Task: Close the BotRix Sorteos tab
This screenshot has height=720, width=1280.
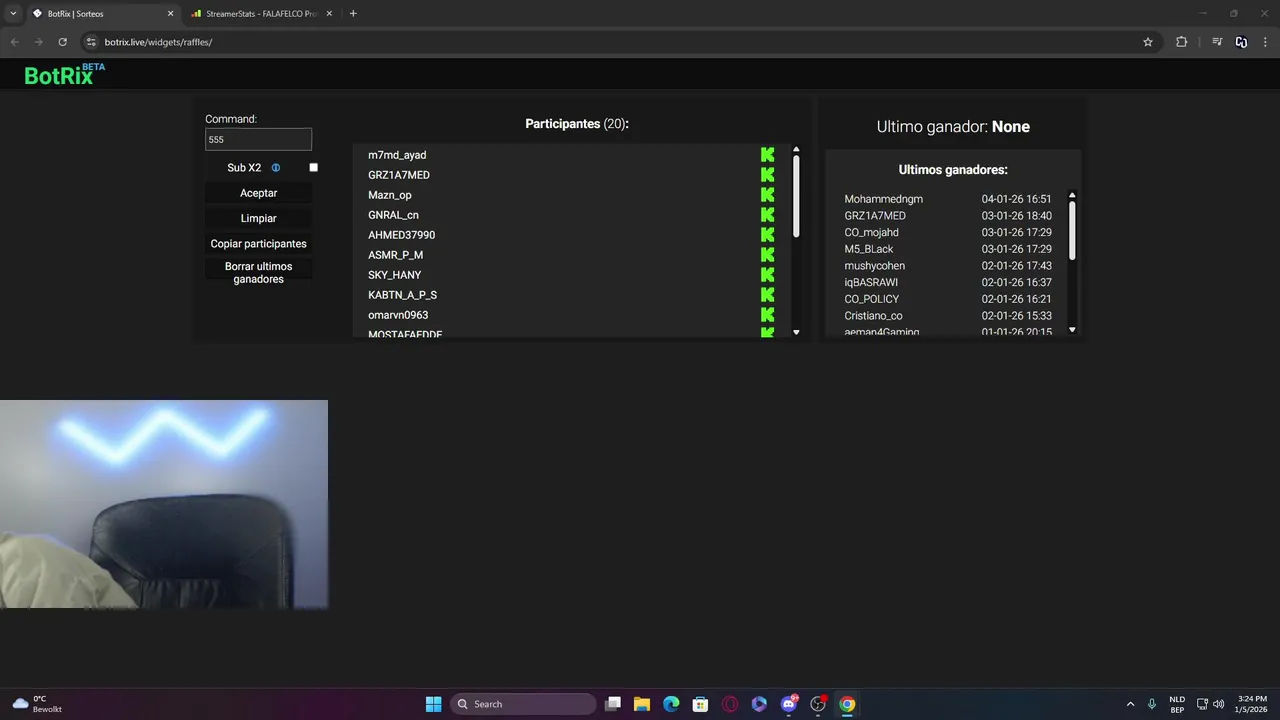Action: [170, 14]
